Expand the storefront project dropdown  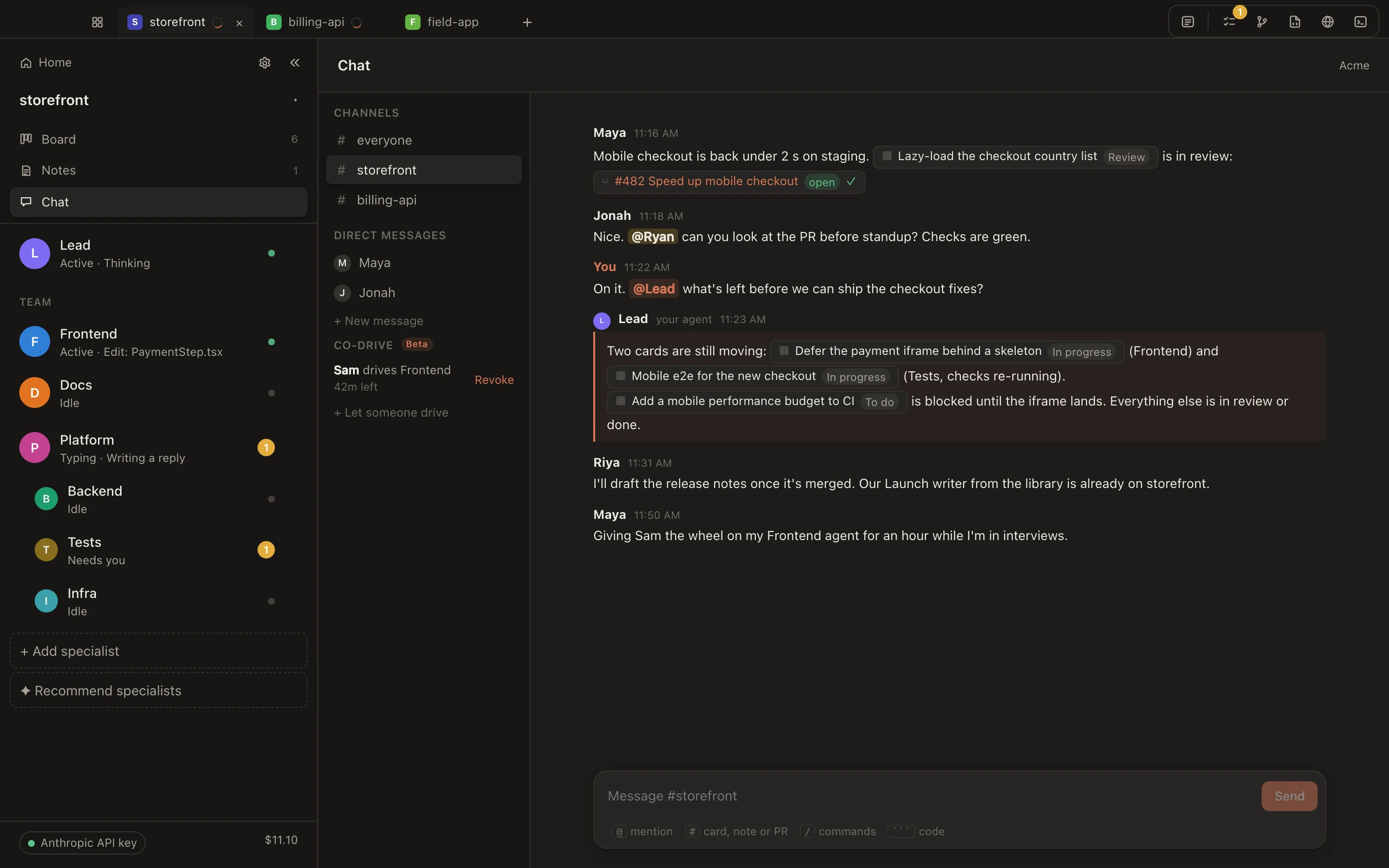[295, 100]
